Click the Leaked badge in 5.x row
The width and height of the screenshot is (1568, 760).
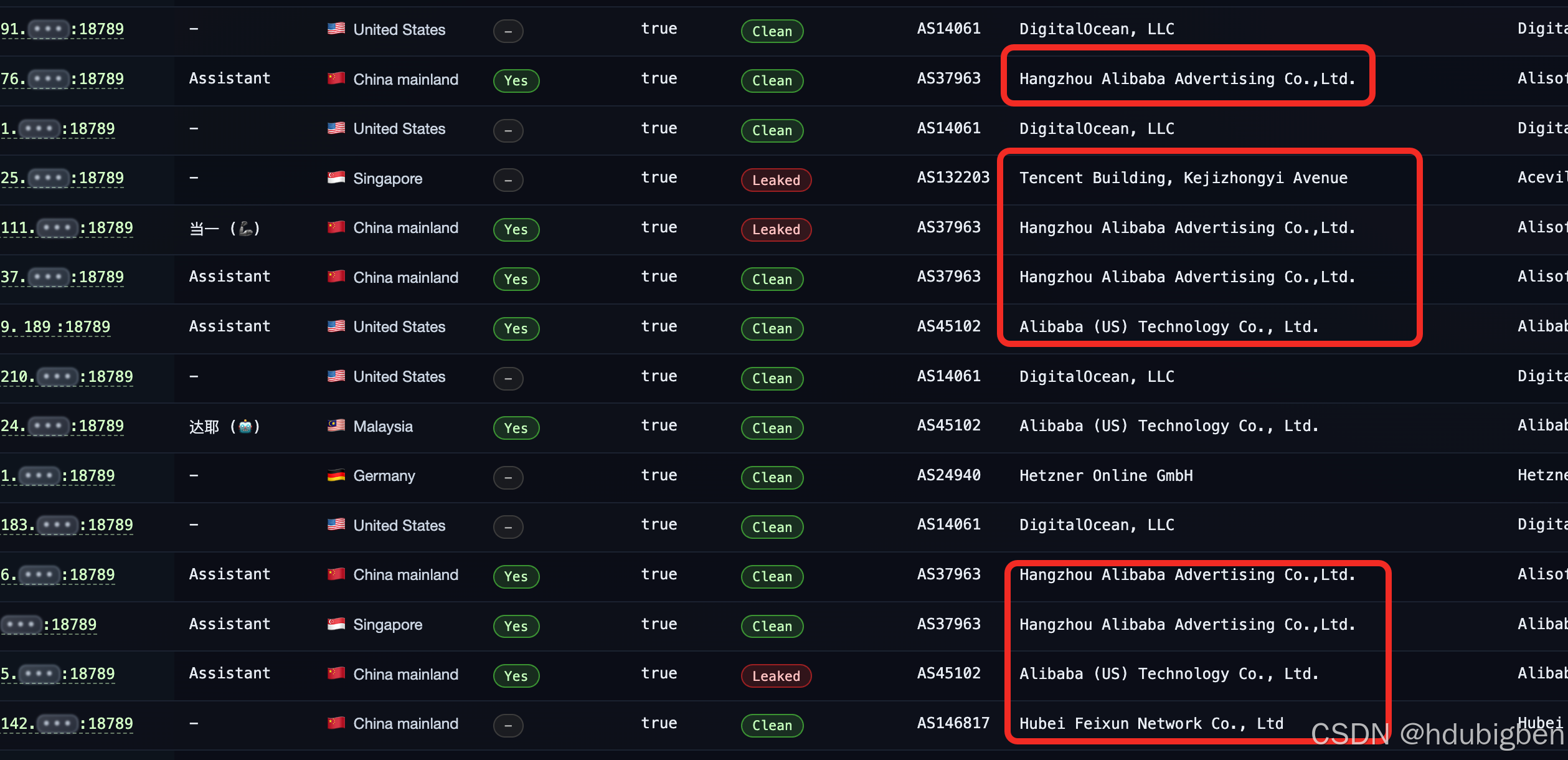pyautogui.click(x=776, y=676)
